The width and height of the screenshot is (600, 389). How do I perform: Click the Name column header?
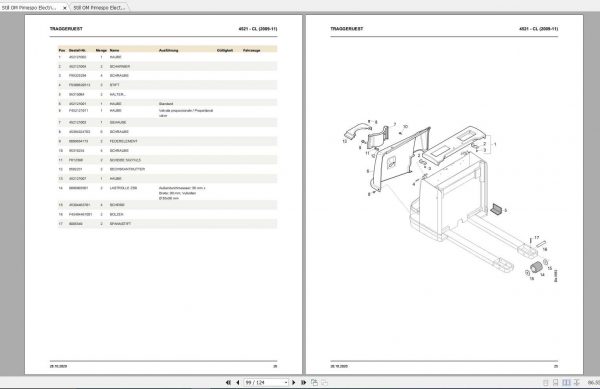click(114, 50)
